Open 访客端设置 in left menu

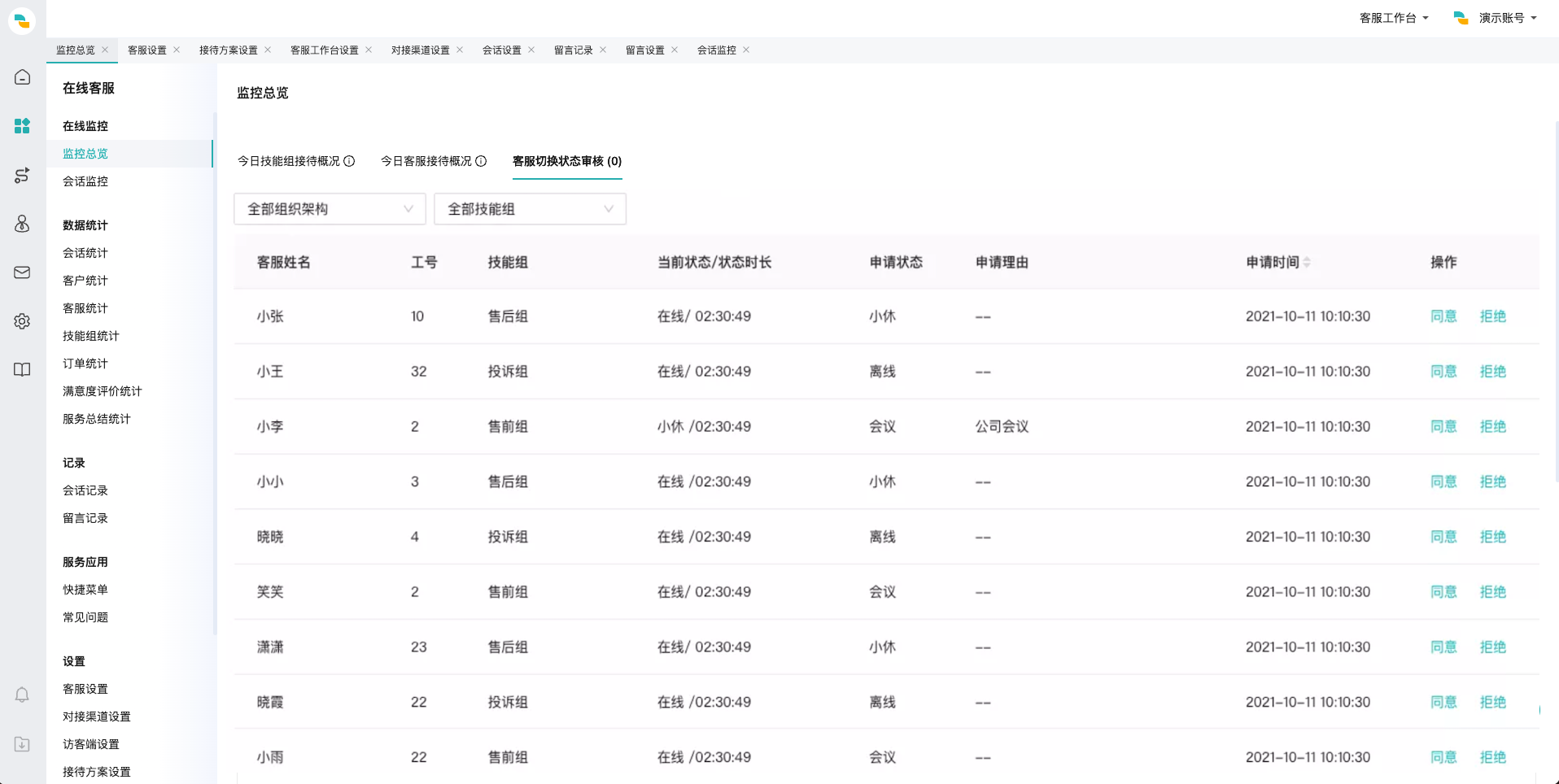91,744
